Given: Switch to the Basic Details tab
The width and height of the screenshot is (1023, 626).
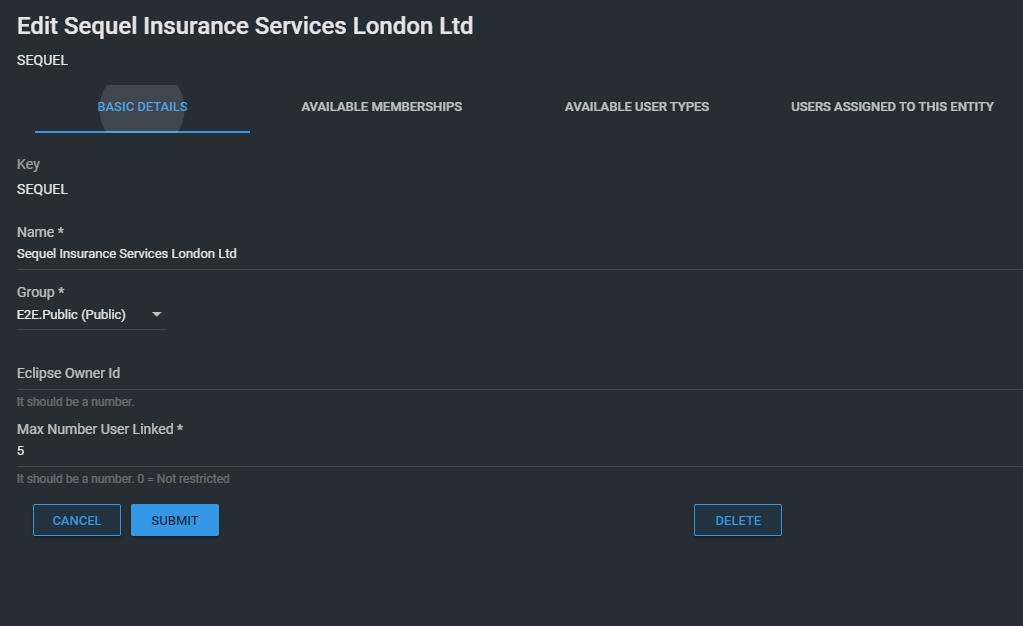Looking at the screenshot, I should tap(142, 107).
